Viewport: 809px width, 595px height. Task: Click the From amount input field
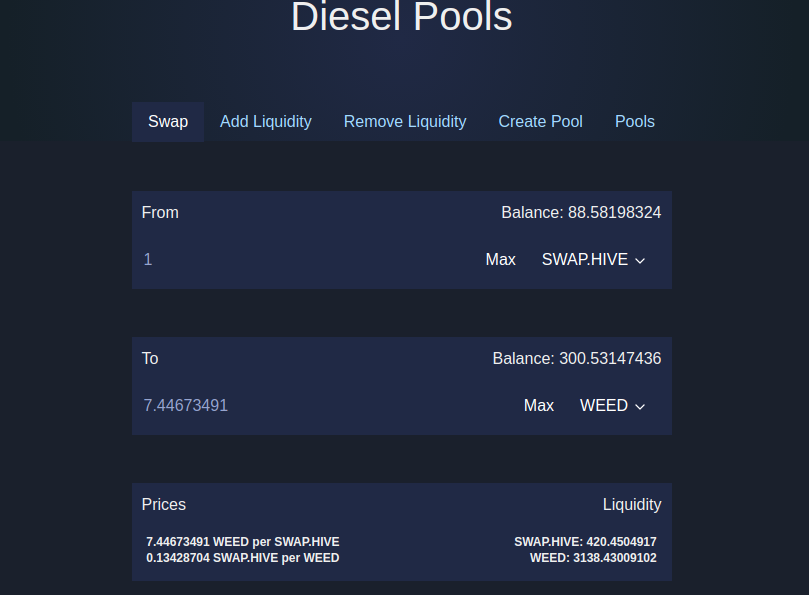(x=307, y=260)
